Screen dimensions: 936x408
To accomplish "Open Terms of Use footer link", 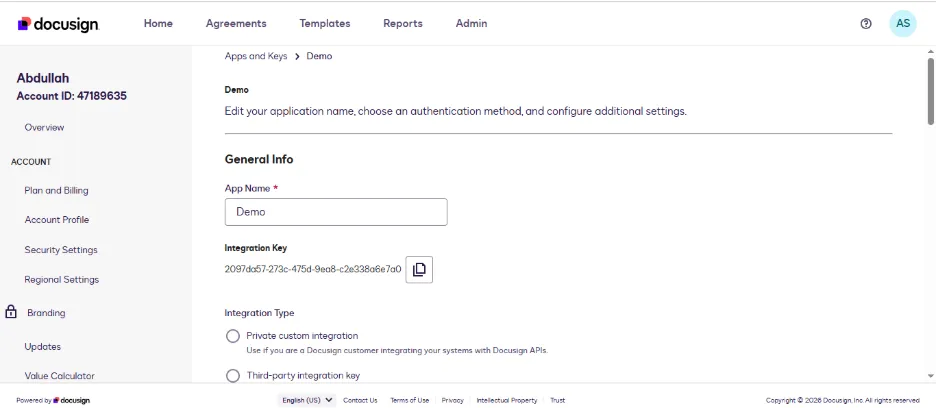I will pos(410,400).
